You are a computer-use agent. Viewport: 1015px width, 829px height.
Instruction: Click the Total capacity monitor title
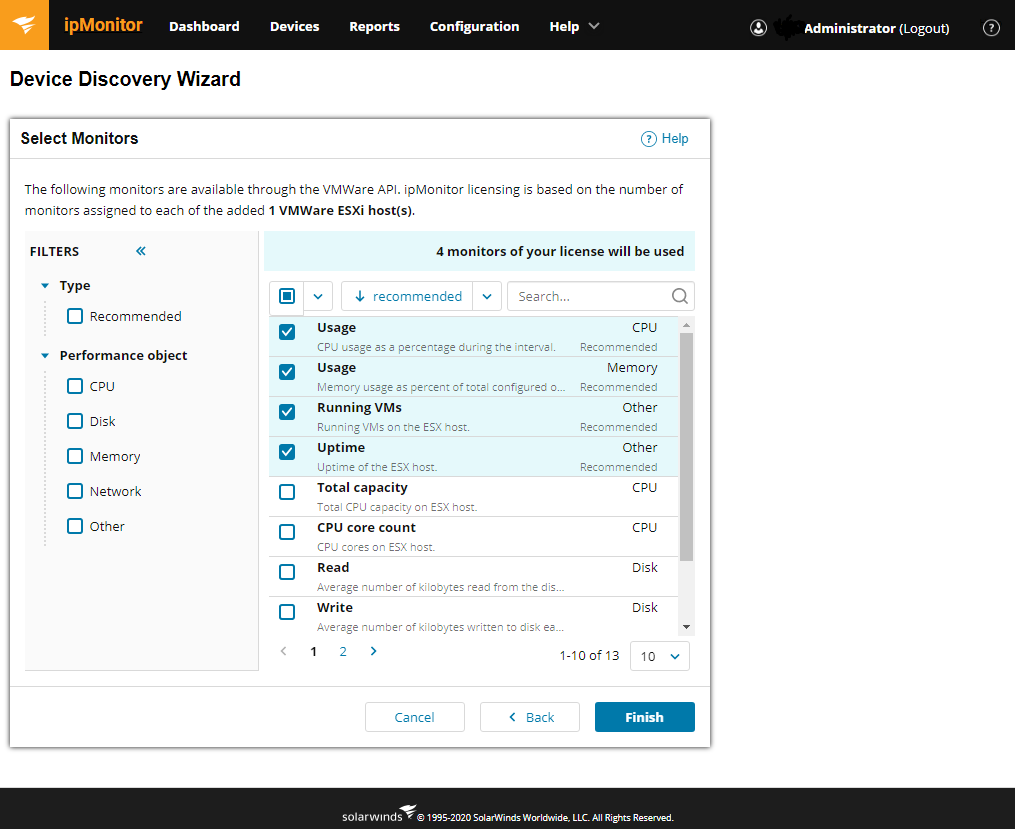coord(362,488)
